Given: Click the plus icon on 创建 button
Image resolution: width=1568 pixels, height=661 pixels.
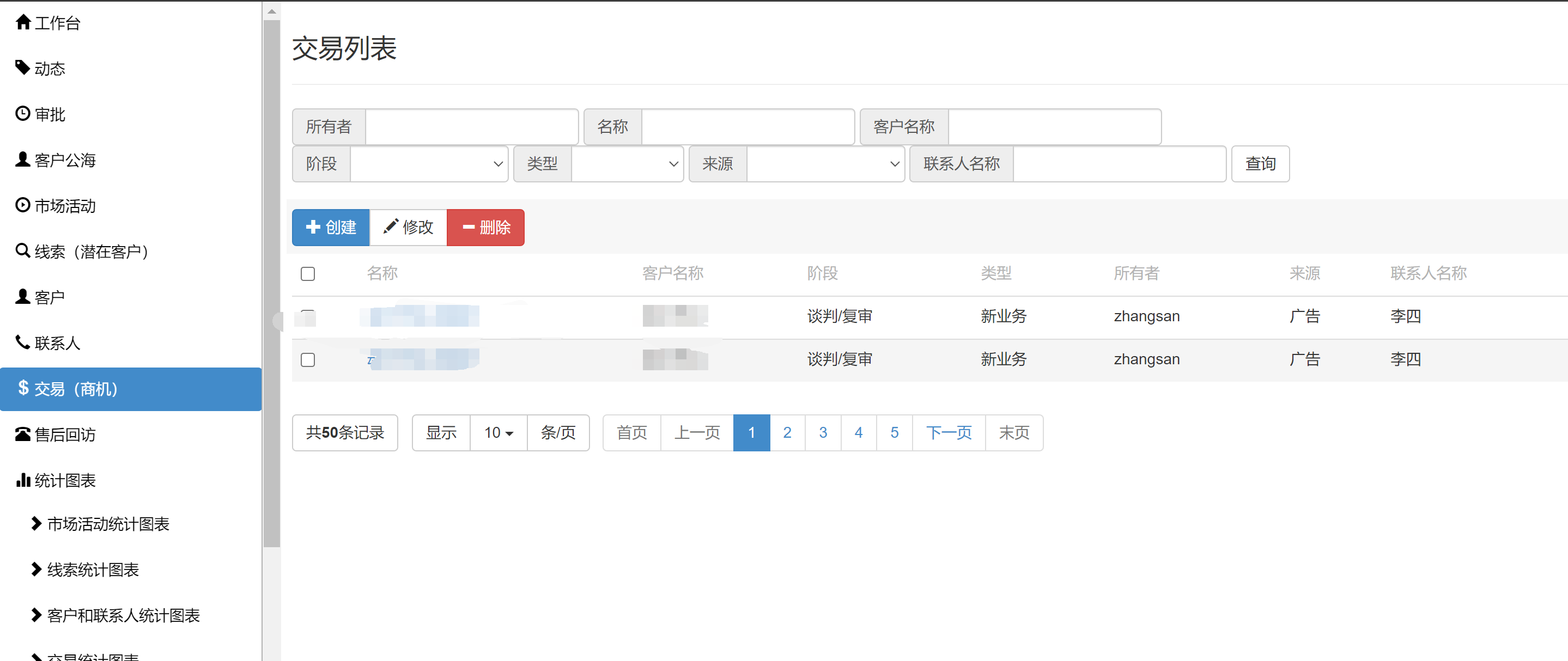Looking at the screenshot, I should (313, 227).
